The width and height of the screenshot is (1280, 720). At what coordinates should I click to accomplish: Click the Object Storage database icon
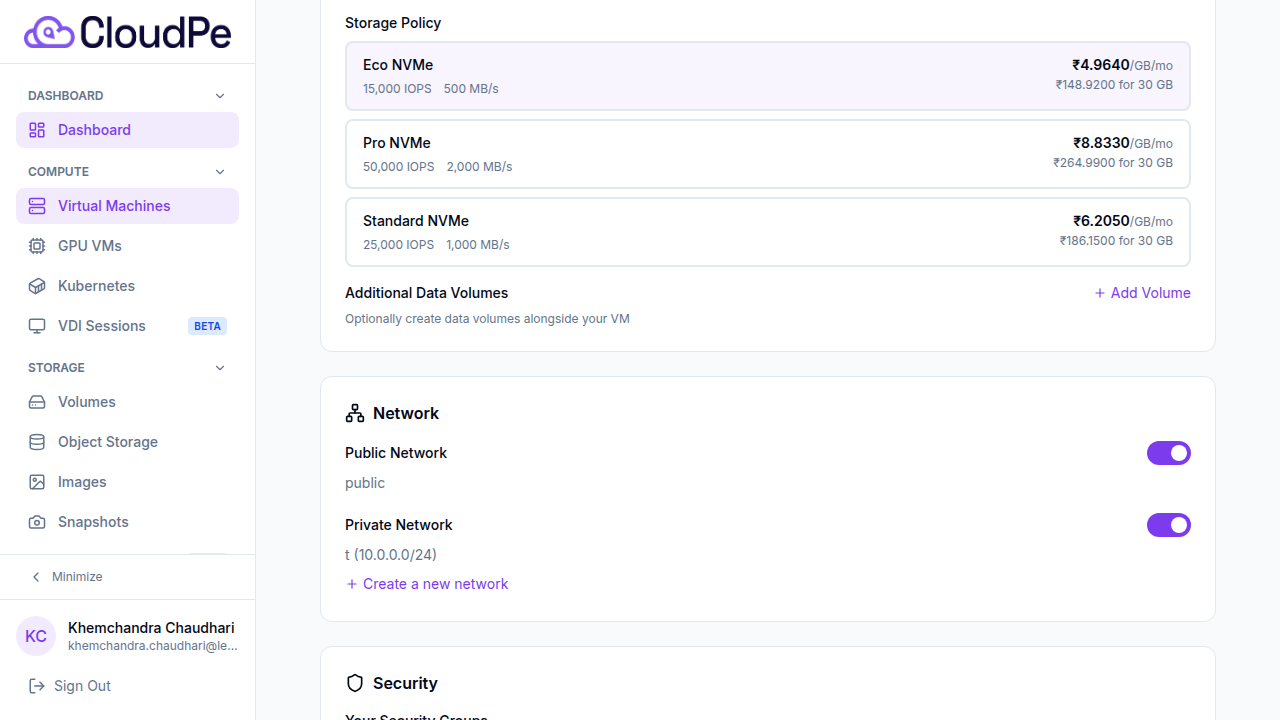[37, 442]
